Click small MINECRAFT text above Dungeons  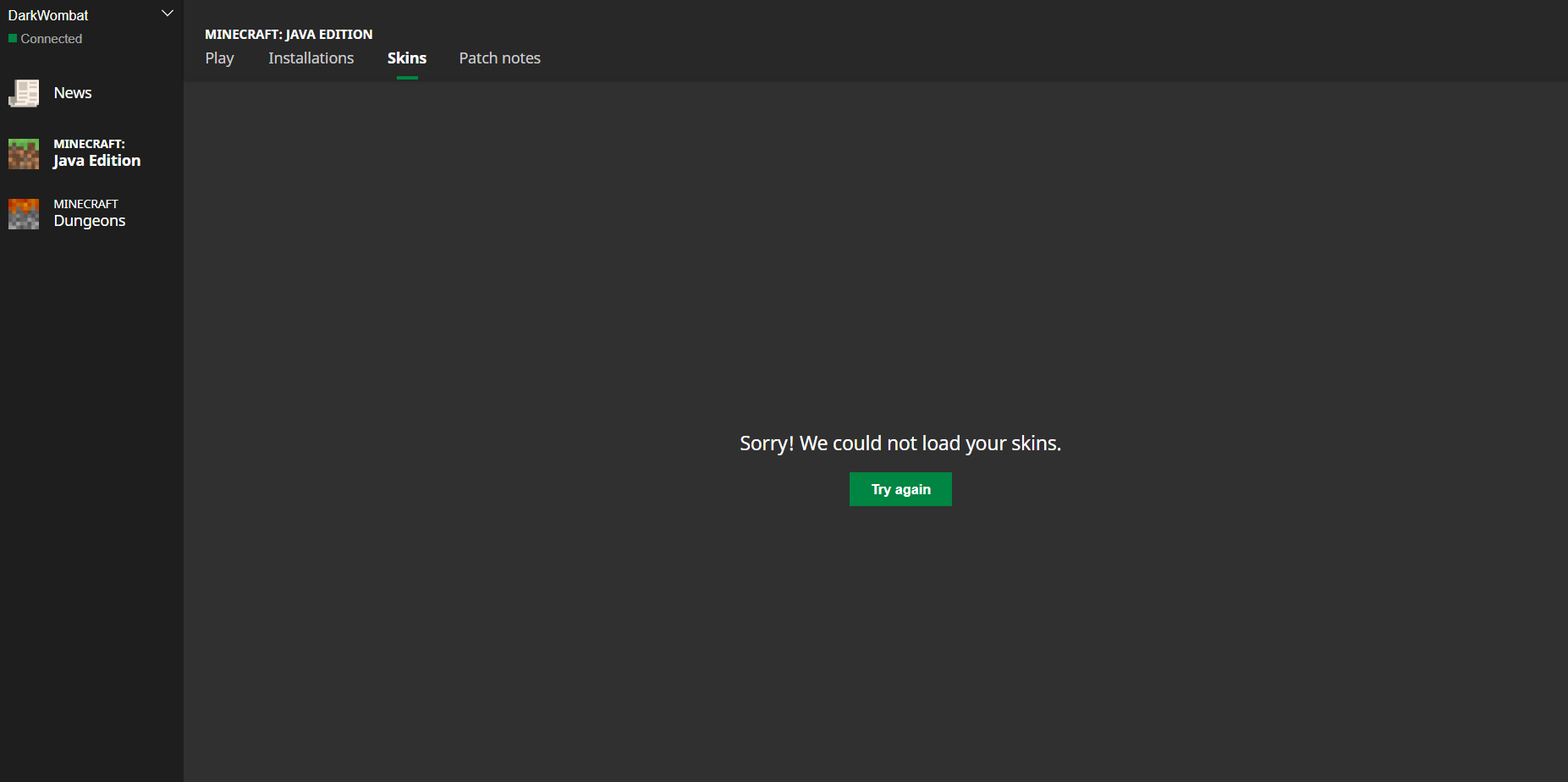pyautogui.click(x=85, y=204)
